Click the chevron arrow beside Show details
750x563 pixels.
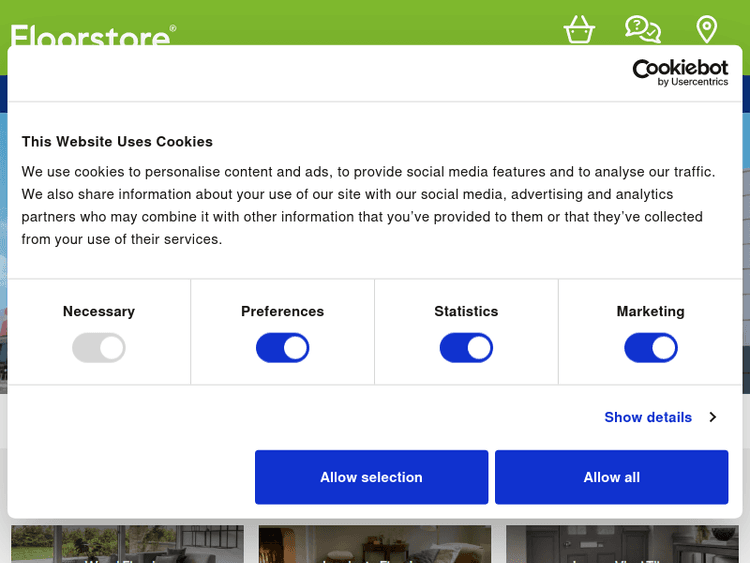click(x=713, y=417)
